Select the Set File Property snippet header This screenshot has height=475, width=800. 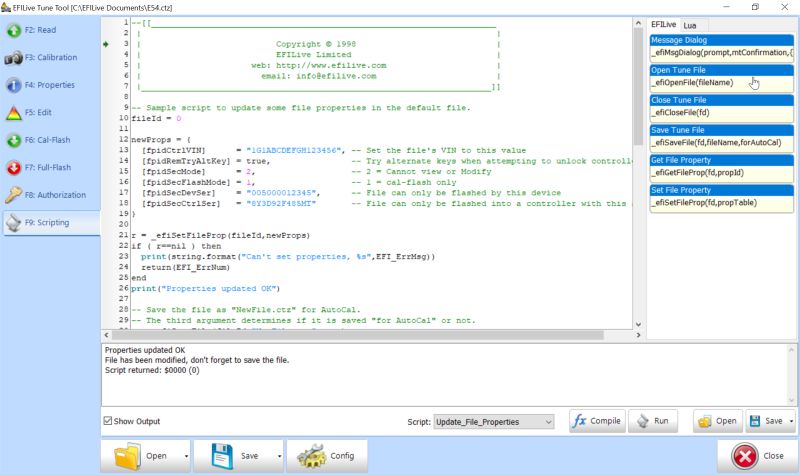721,190
